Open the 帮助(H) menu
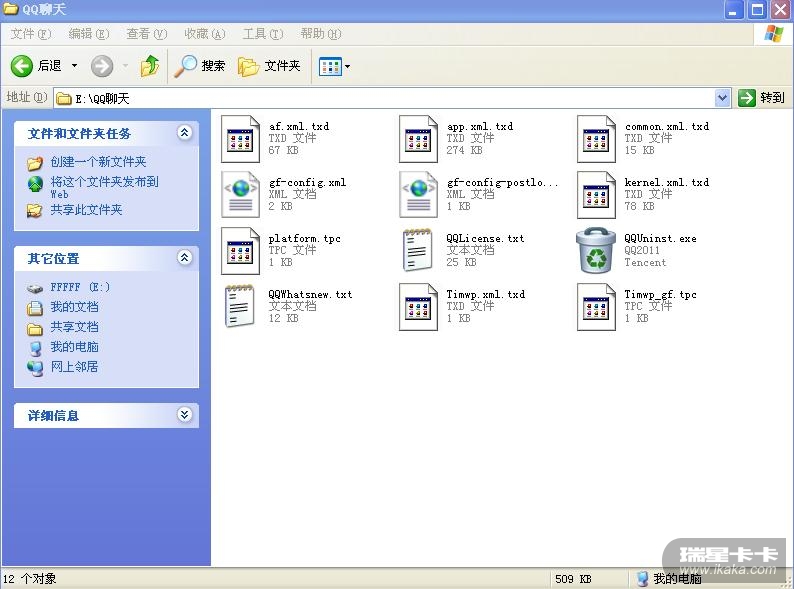 coord(321,34)
